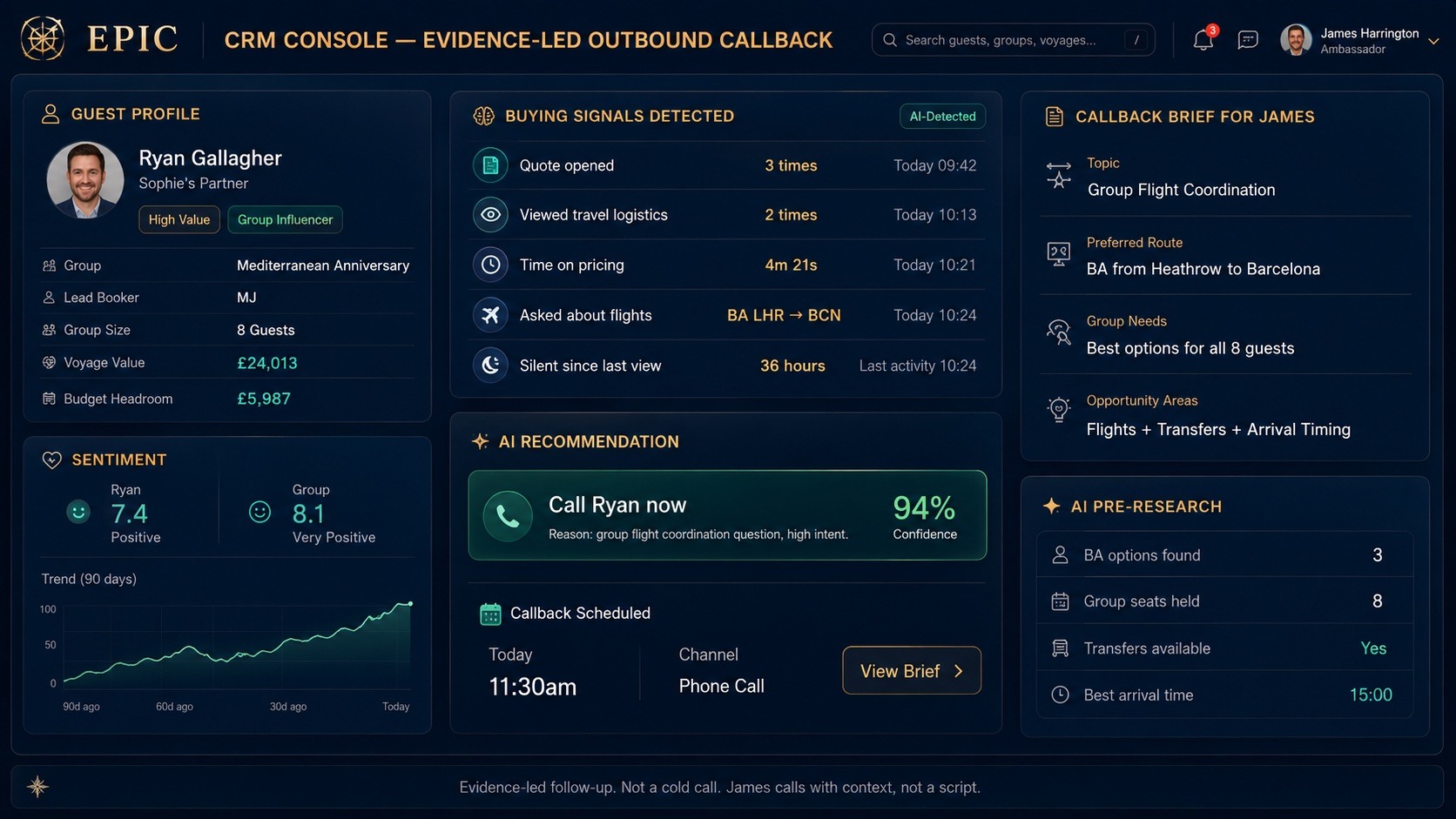Click the Asked about flights plane icon
Image resolution: width=1456 pixels, height=819 pixels.
490,315
